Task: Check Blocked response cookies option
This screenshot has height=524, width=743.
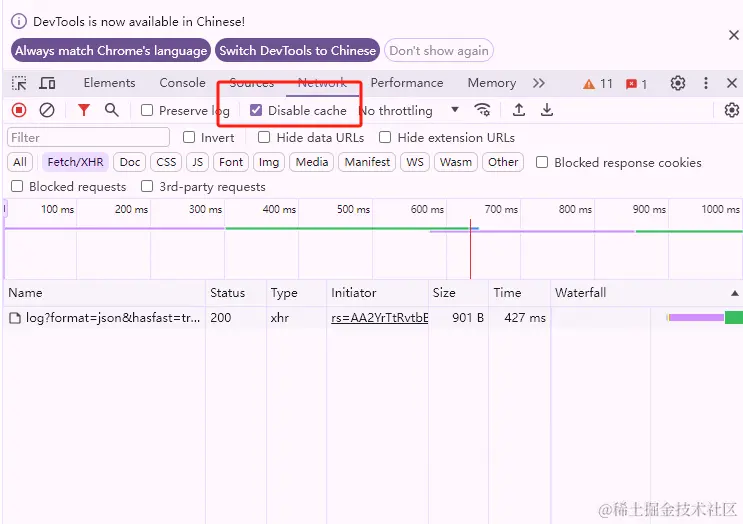Action: pos(542,163)
